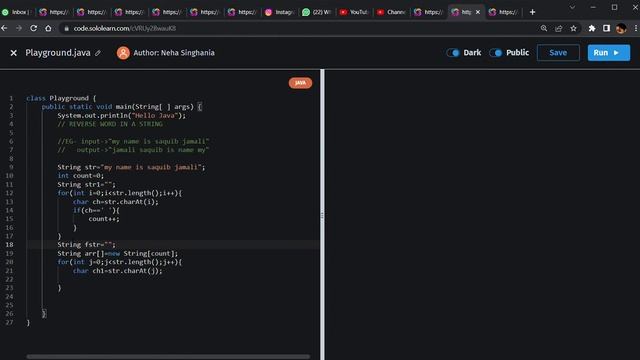Open browser home page

(48, 28)
